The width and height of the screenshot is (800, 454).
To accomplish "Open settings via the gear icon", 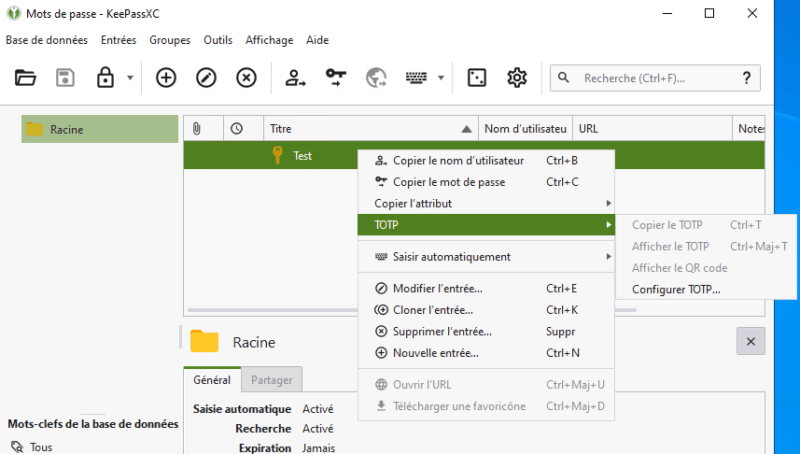I will click(x=517, y=78).
